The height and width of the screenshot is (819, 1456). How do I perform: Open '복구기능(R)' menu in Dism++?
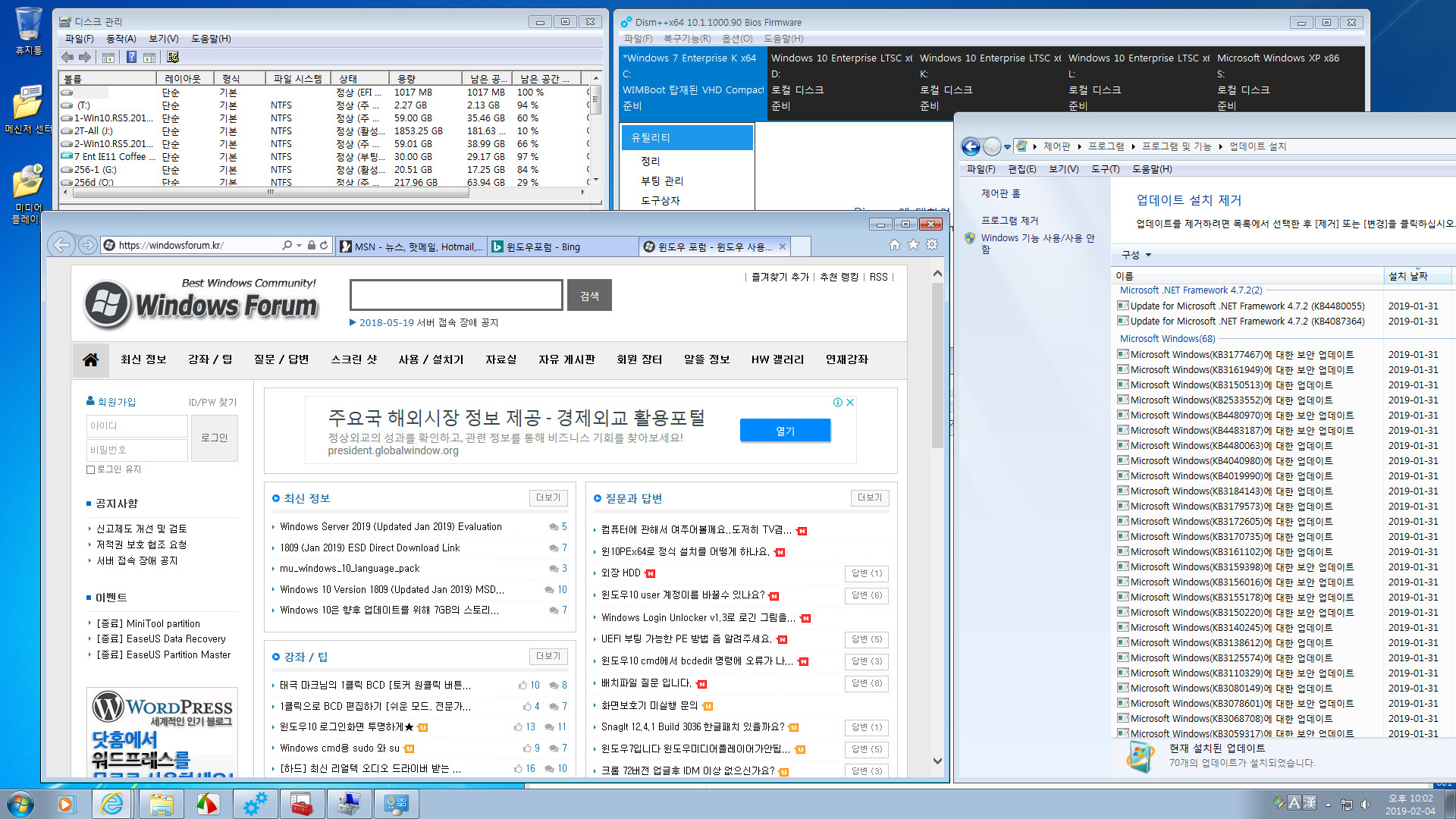[687, 39]
